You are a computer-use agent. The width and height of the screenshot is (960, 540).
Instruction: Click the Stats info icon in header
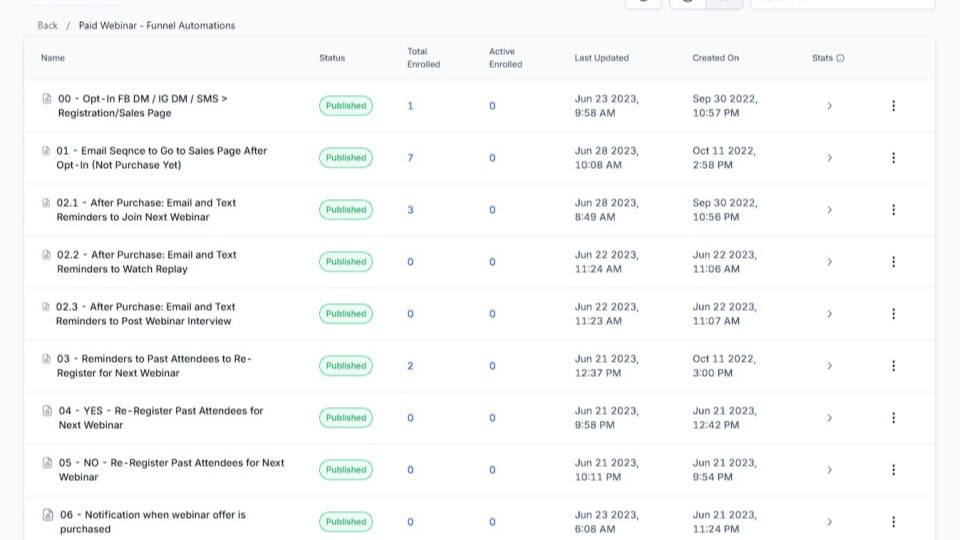pos(841,58)
